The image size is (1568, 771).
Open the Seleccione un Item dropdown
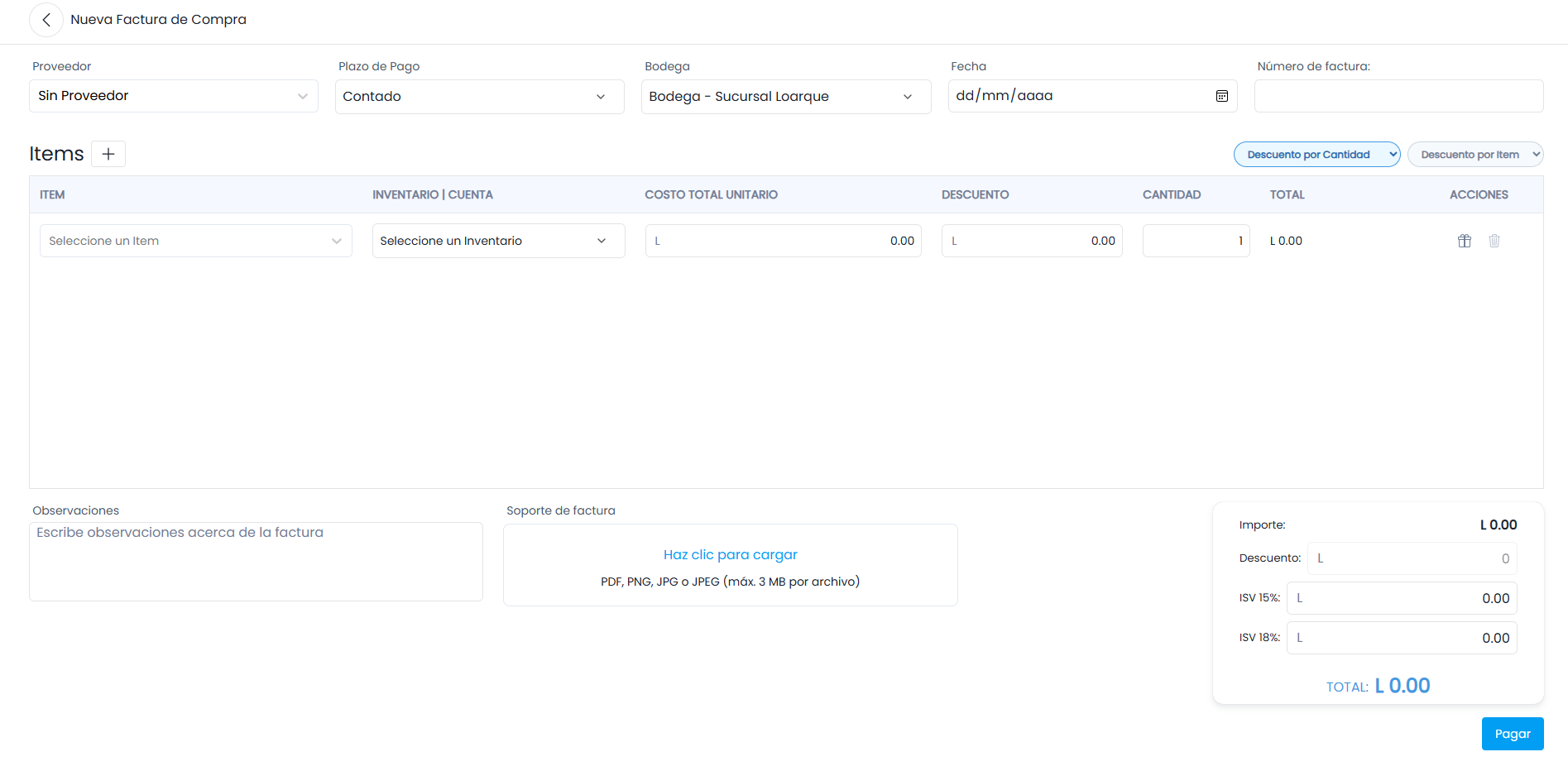196,241
